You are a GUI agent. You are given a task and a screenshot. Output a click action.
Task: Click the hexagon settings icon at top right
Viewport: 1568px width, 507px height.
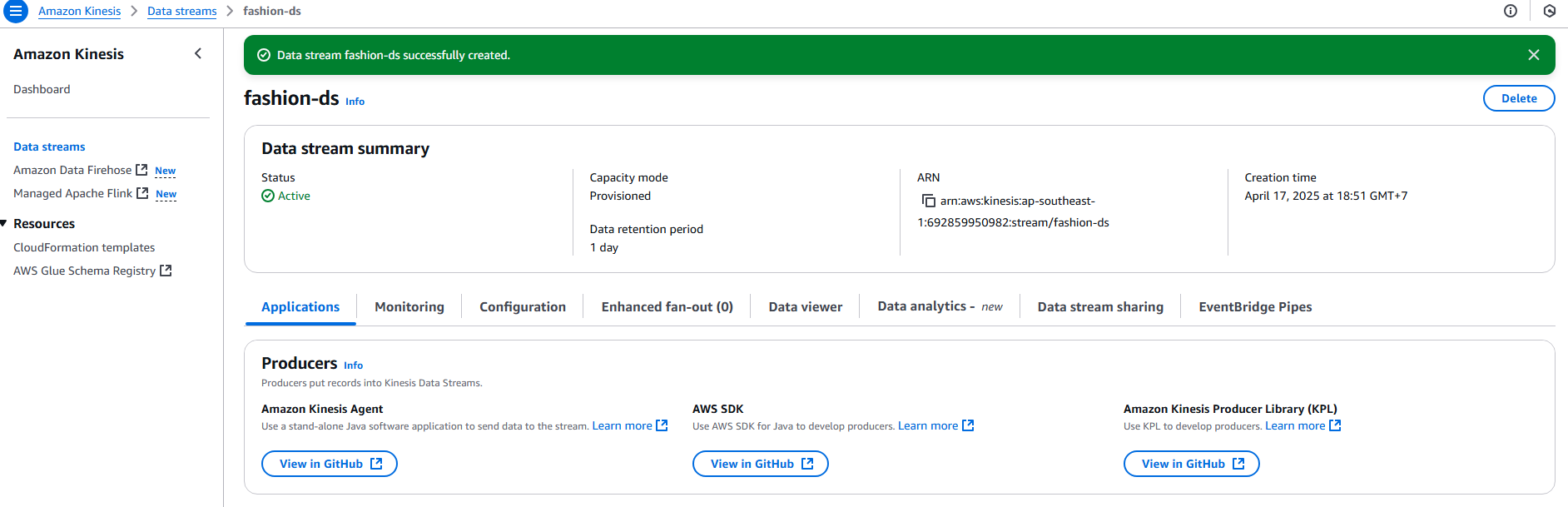(x=1549, y=11)
